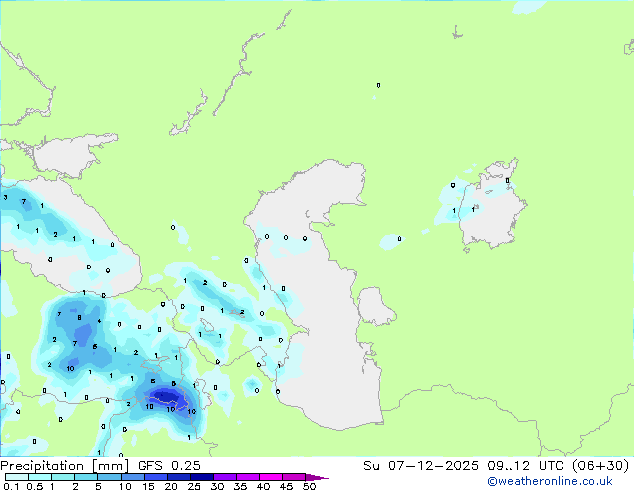Click the '(06+30)' forecast run text
Screen dimensions: 634x490
pyautogui.click(x=600, y=466)
